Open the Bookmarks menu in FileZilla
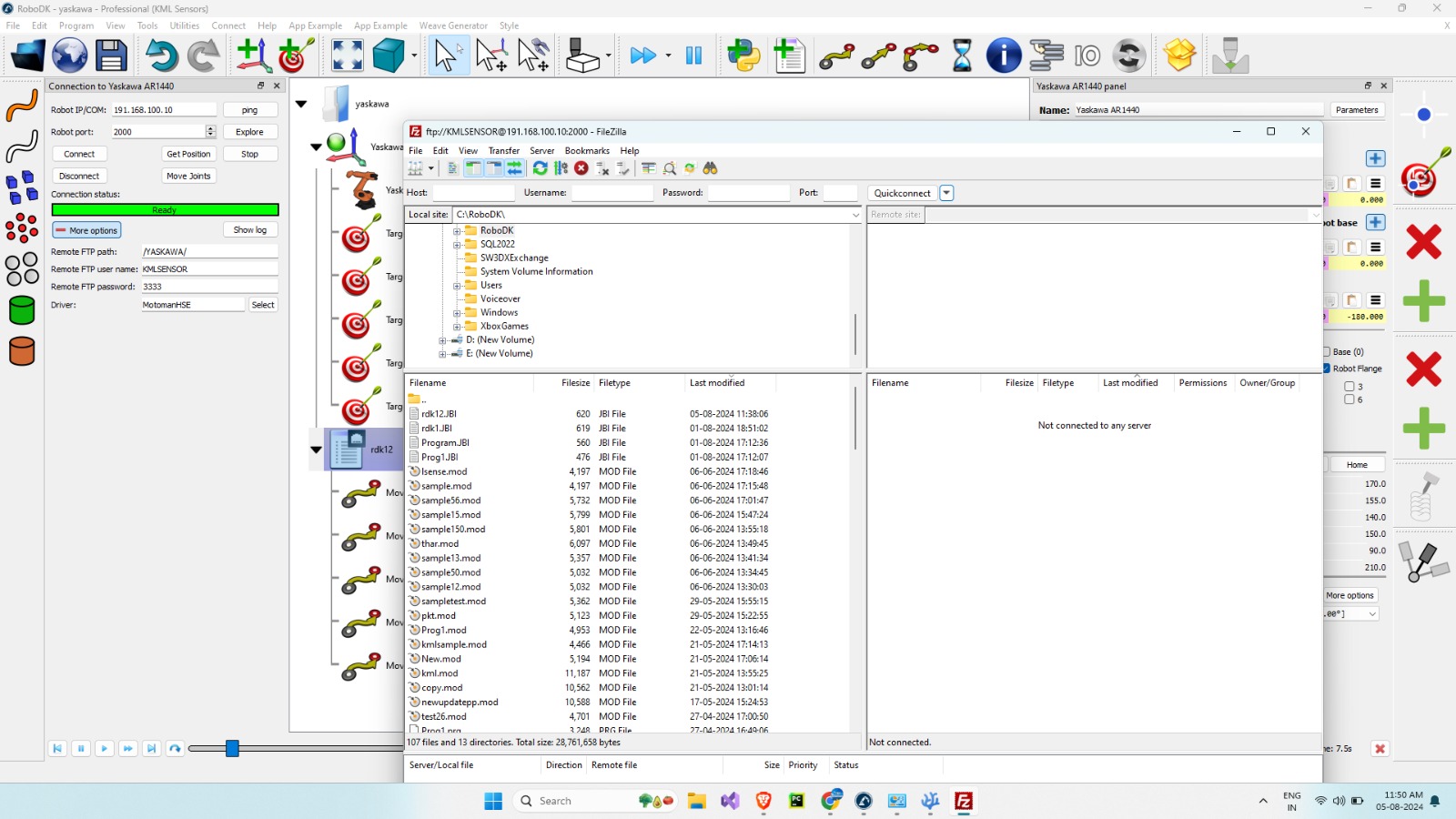Screen dimensions: 1456x819 pos(587,151)
